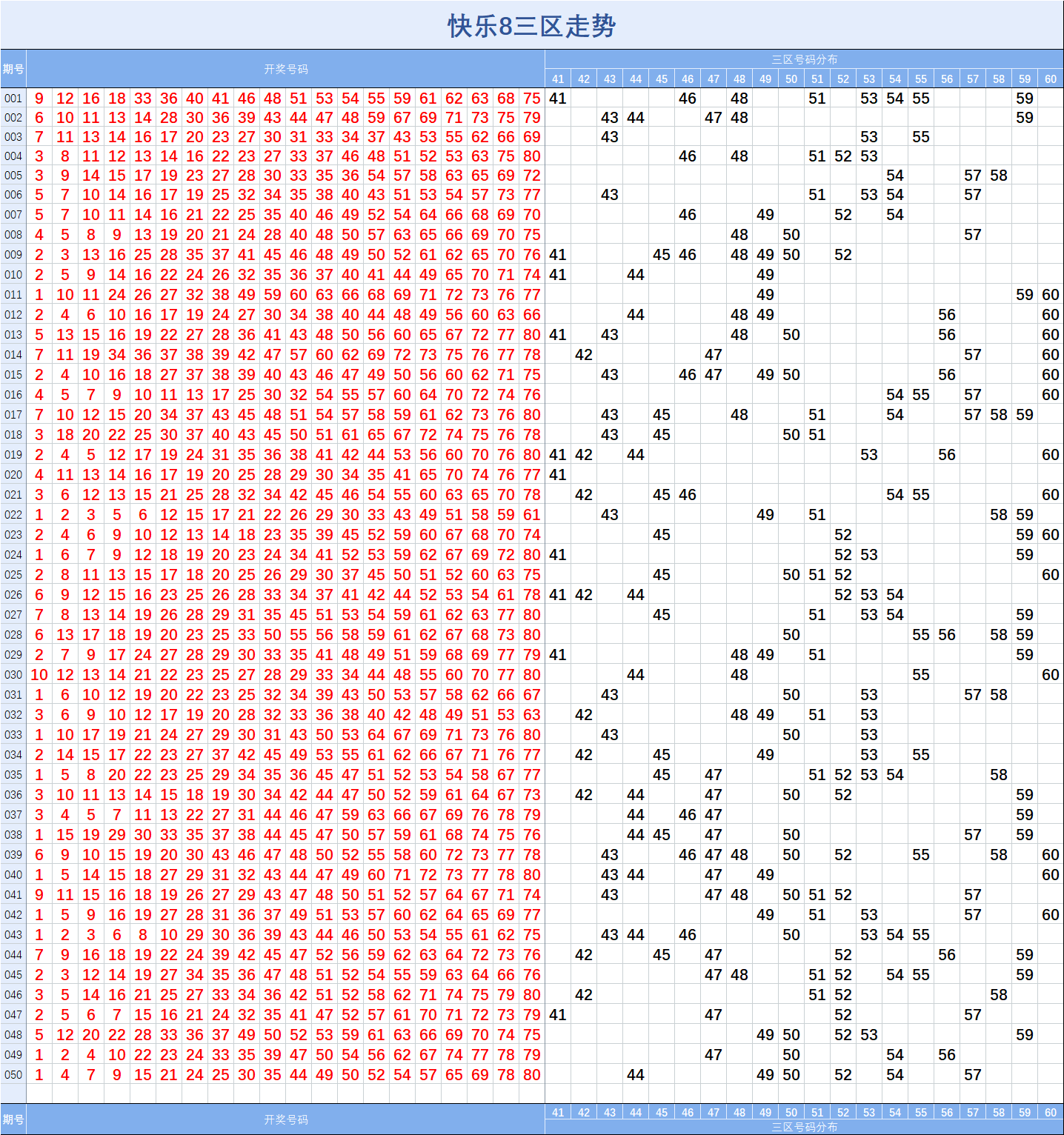This screenshot has height=1135, width=1064.
Task: Select red number 39 in row 044
Action: tap(221, 955)
